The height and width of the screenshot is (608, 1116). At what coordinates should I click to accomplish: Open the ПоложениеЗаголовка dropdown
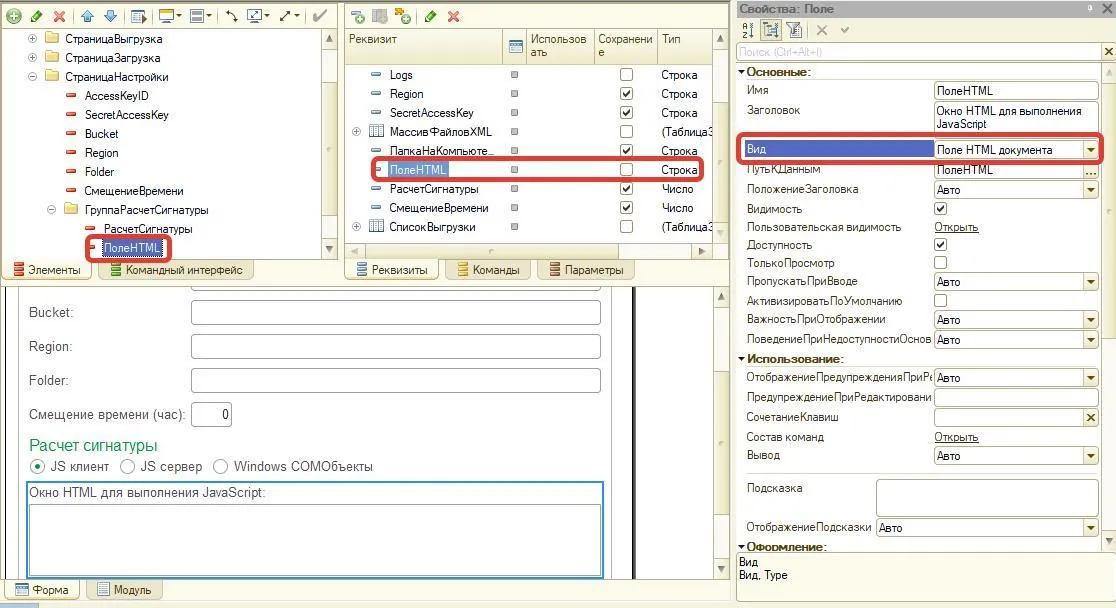tap(1090, 190)
